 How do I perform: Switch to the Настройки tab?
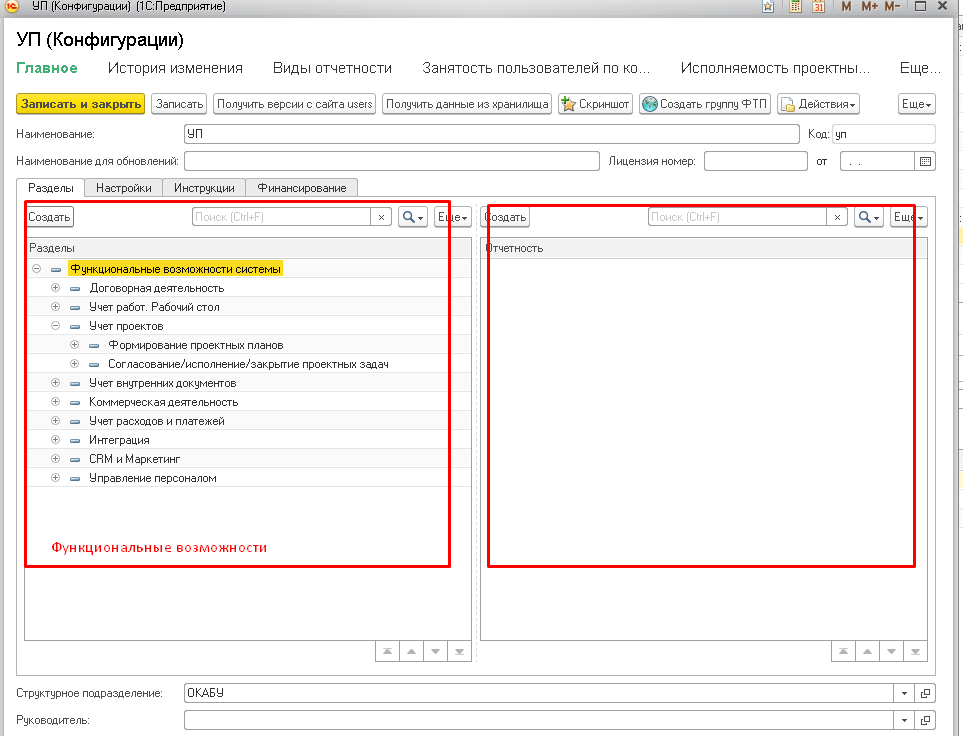[124, 188]
